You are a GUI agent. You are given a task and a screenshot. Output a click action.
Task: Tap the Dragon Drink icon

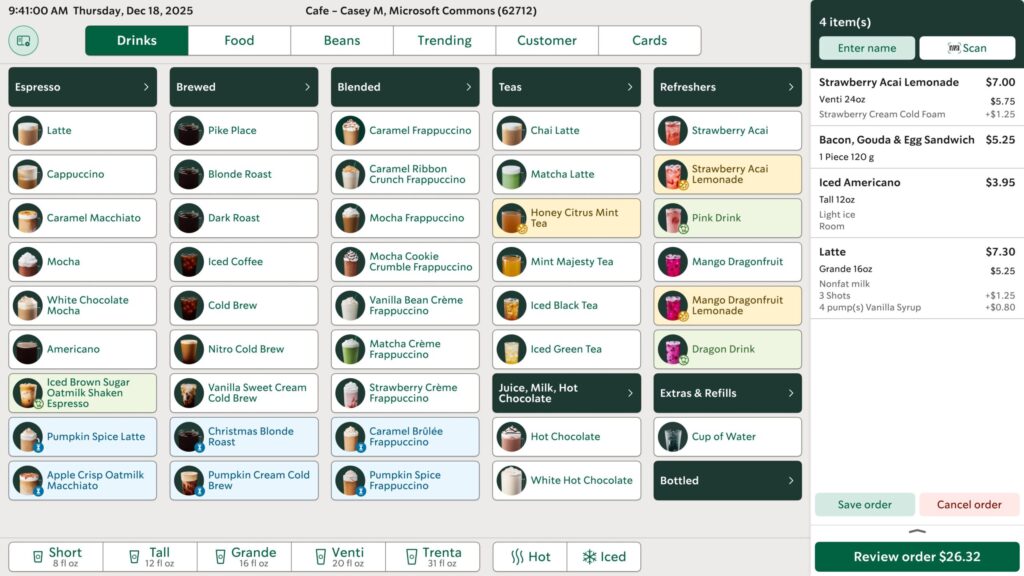click(x=673, y=349)
